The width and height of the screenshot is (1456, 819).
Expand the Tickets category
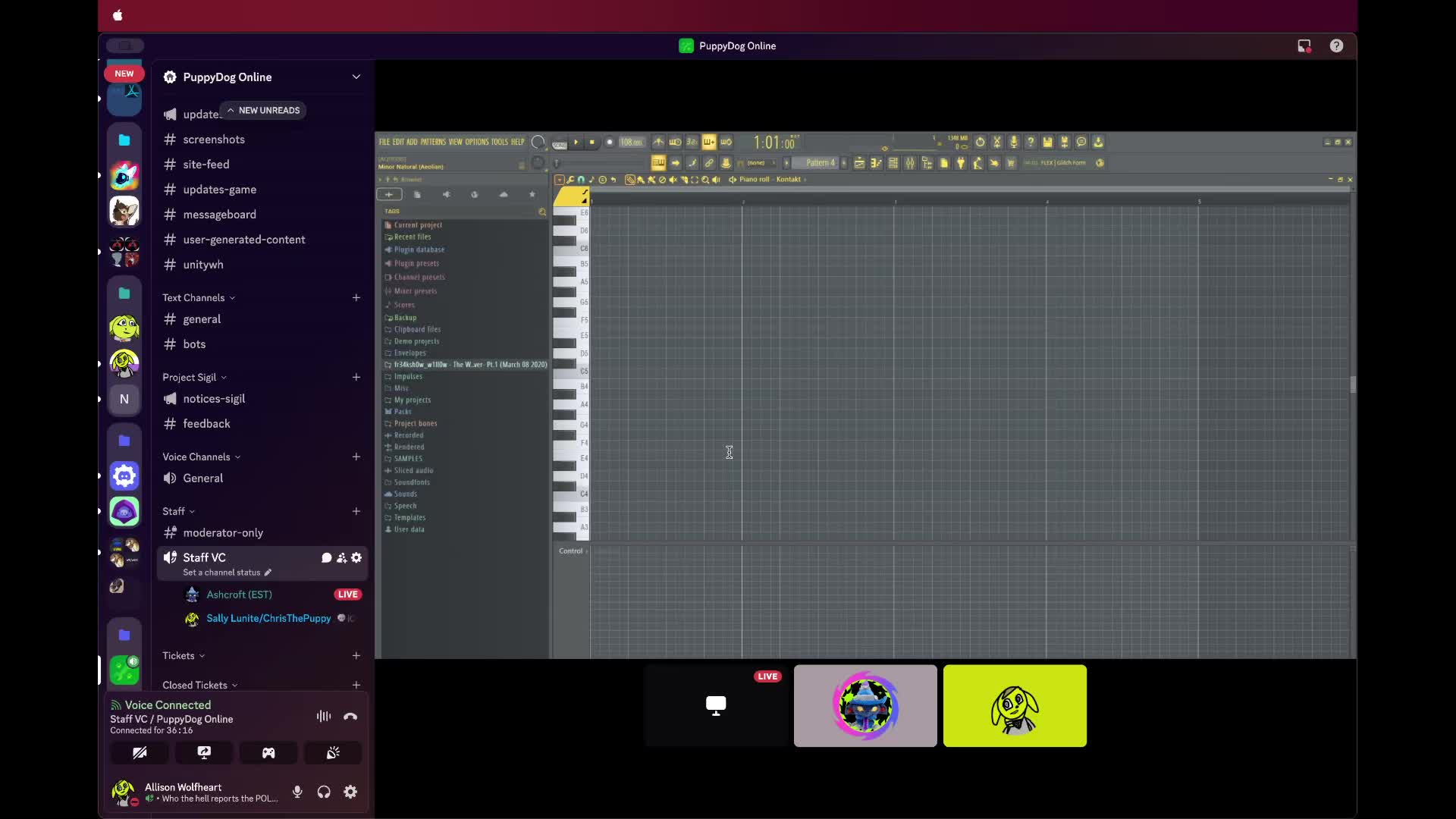184,656
